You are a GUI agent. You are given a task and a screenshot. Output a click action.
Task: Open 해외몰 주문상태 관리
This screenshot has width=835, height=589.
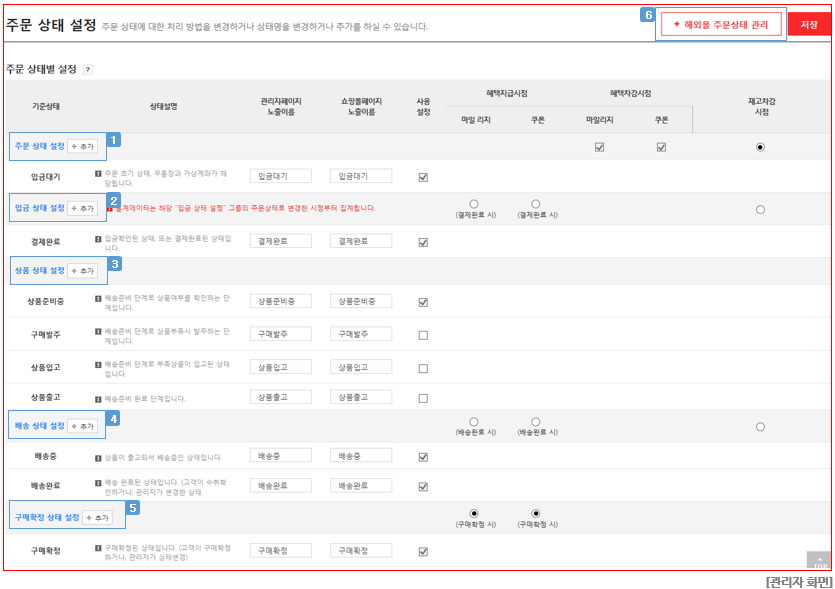[x=721, y=24]
